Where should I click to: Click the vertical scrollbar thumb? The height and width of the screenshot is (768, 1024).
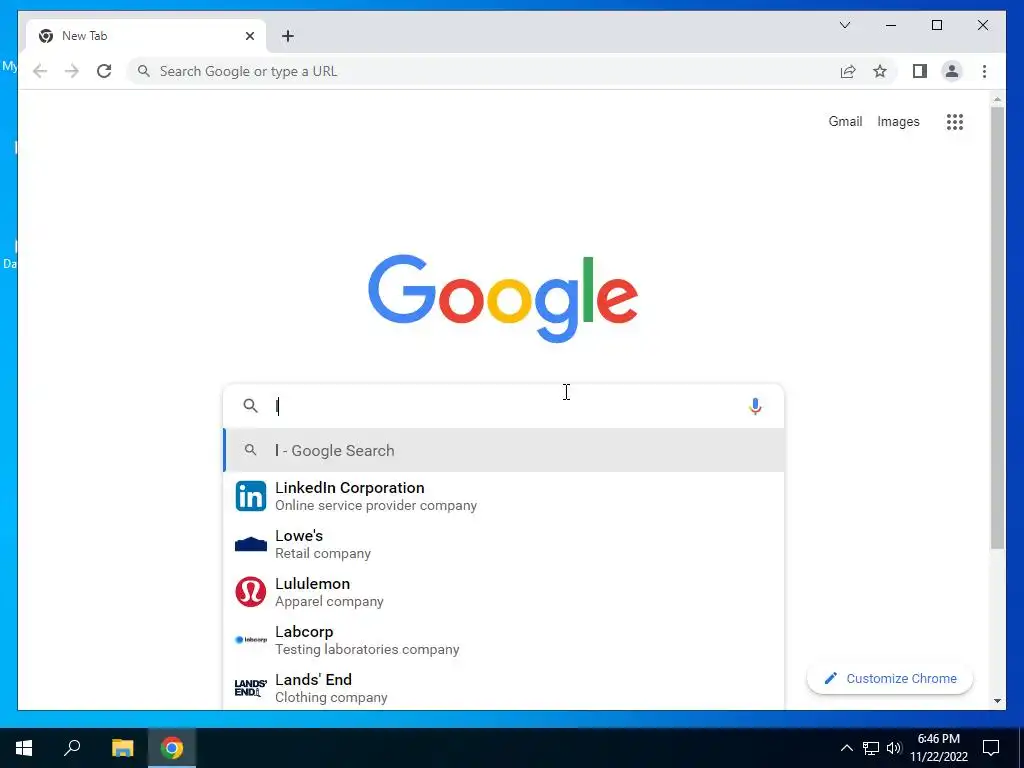(997, 327)
